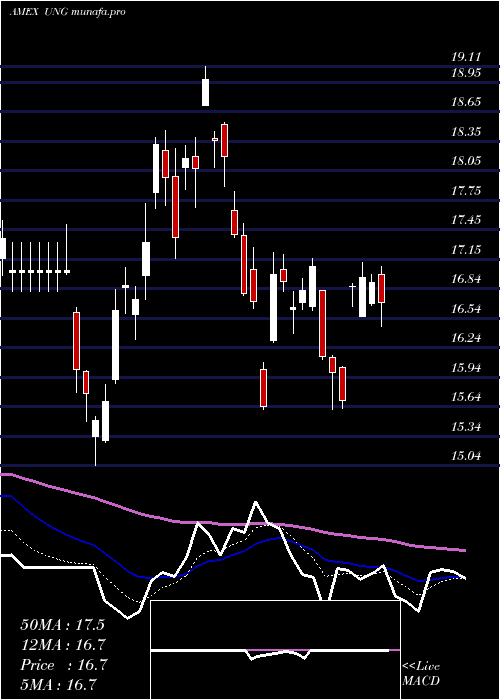500x700 pixels.
Task: Click the 5MA : 16.7 readout
Action: (x=58, y=684)
